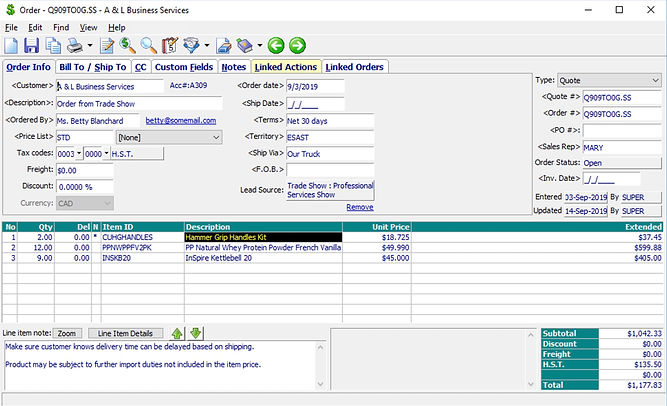
Task: Open the Help menu
Action: (117, 28)
